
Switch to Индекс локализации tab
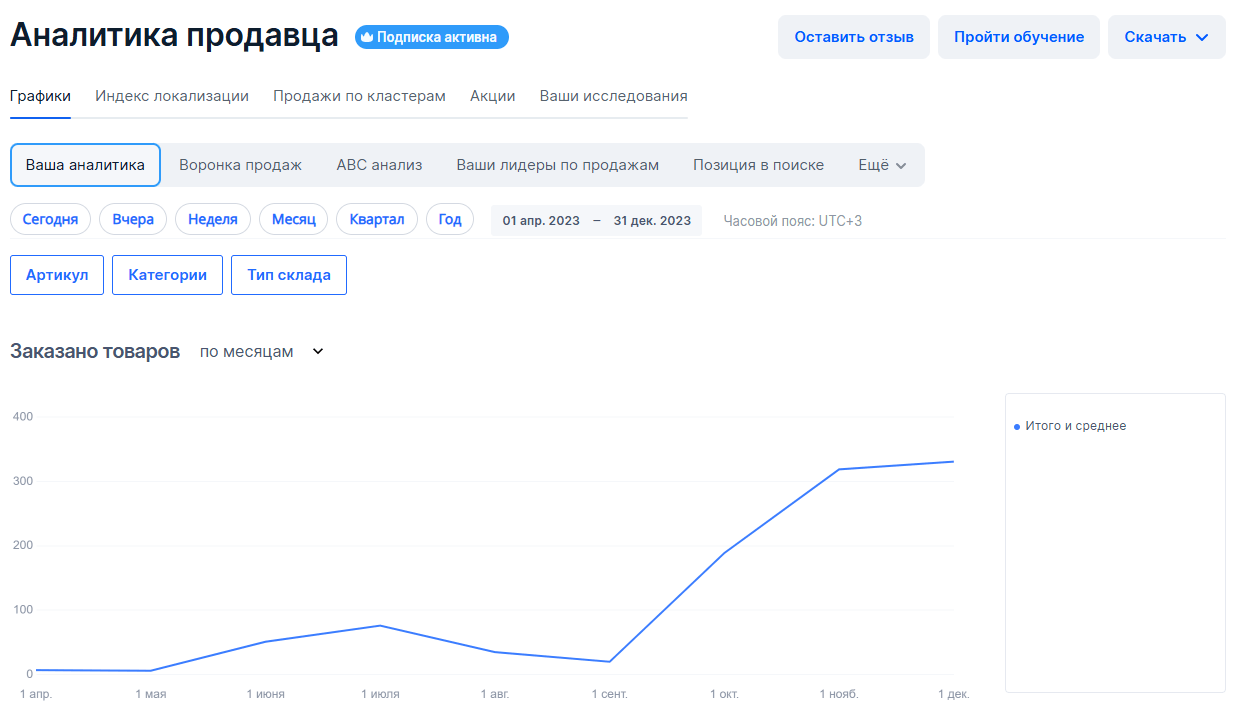tap(172, 97)
